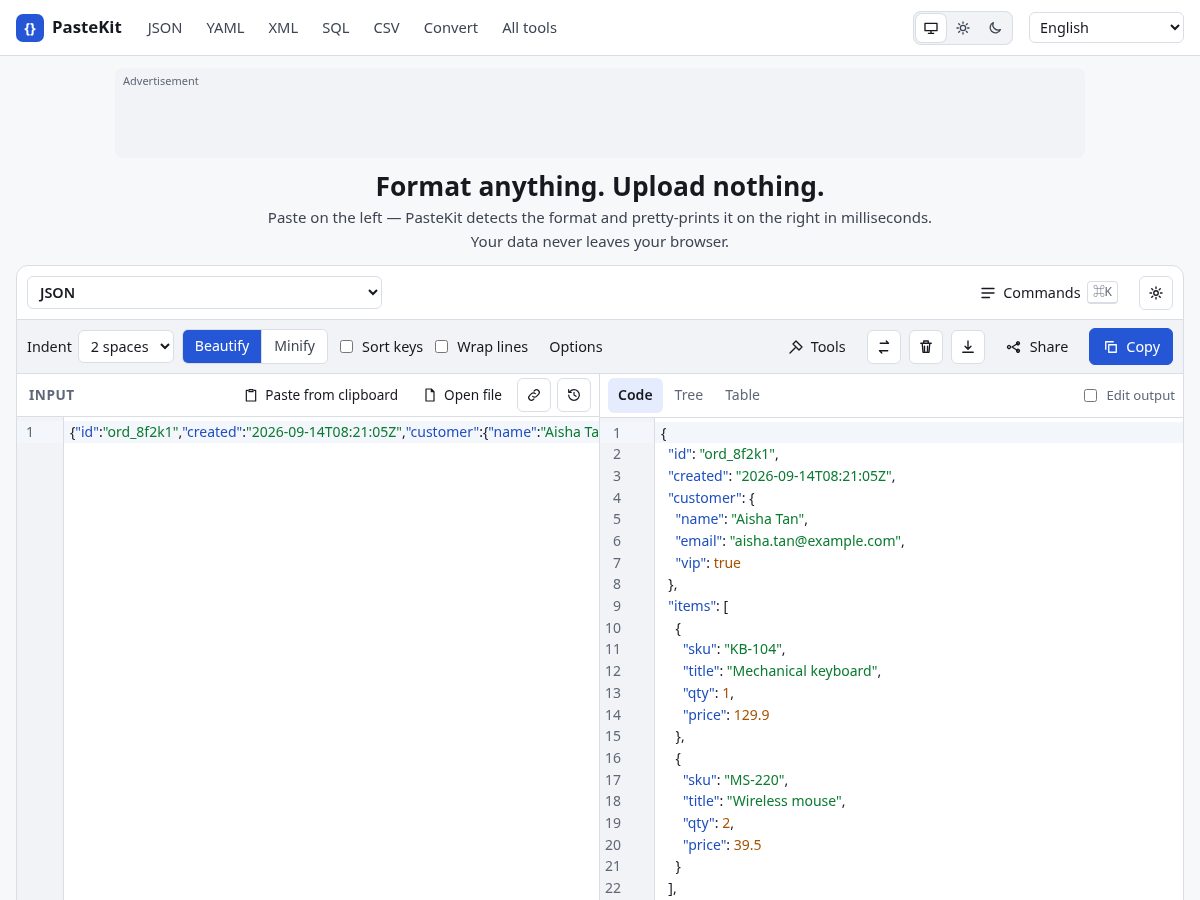Swap input and output panes

coord(884,347)
